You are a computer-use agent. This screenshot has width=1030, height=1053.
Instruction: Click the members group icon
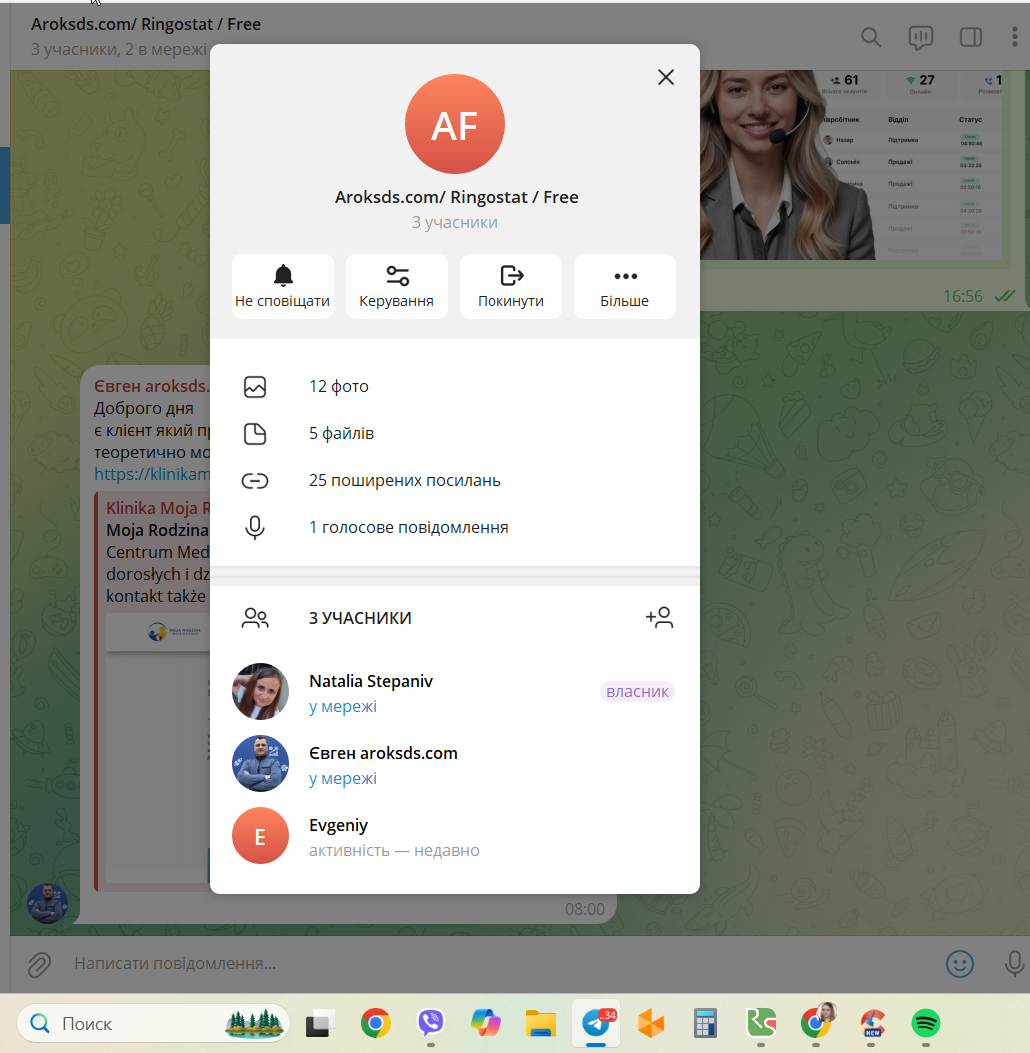tap(255, 618)
